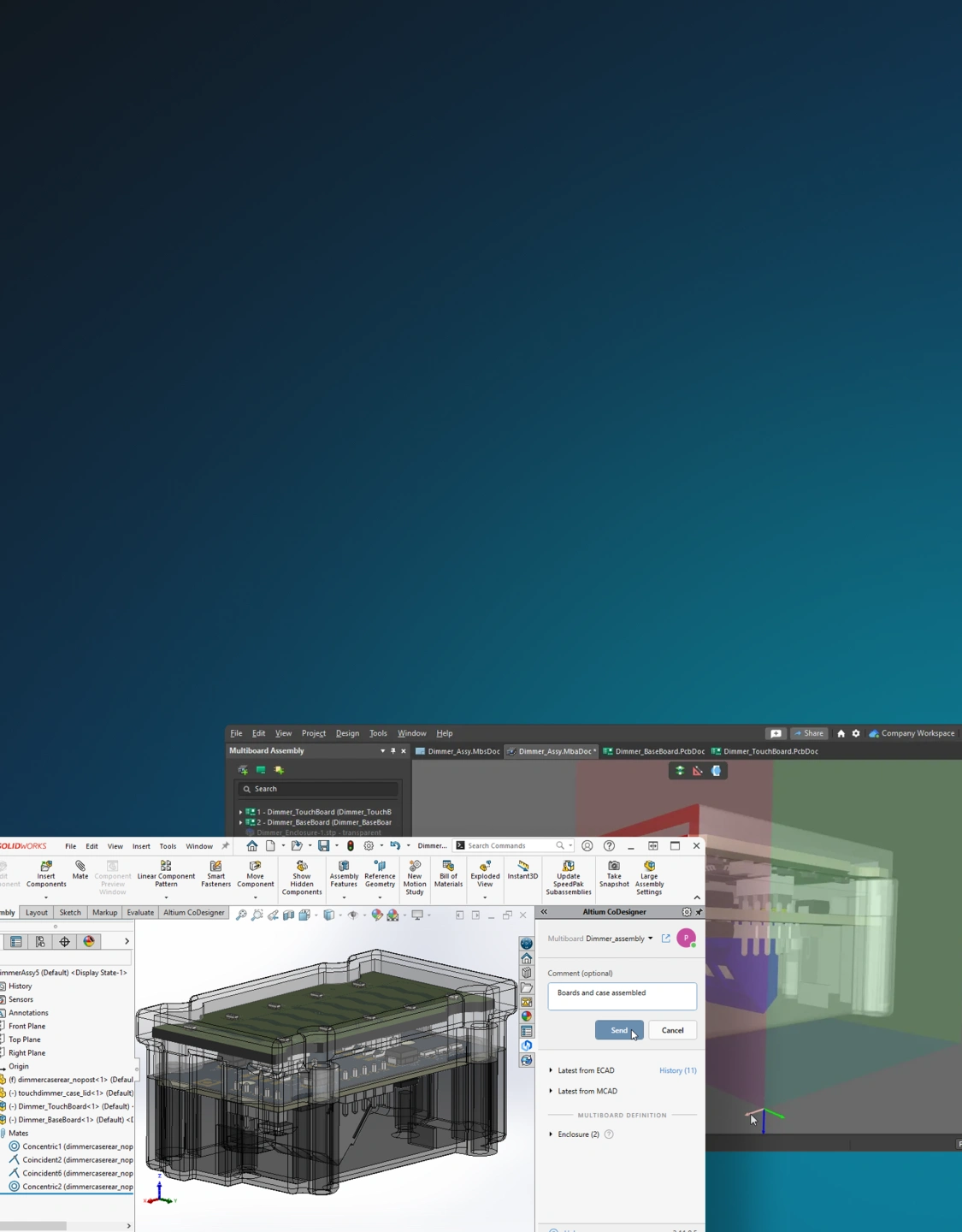962x1232 pixels.
Task: Expand the Enclosure (2) section
Action: (552, 1134)
